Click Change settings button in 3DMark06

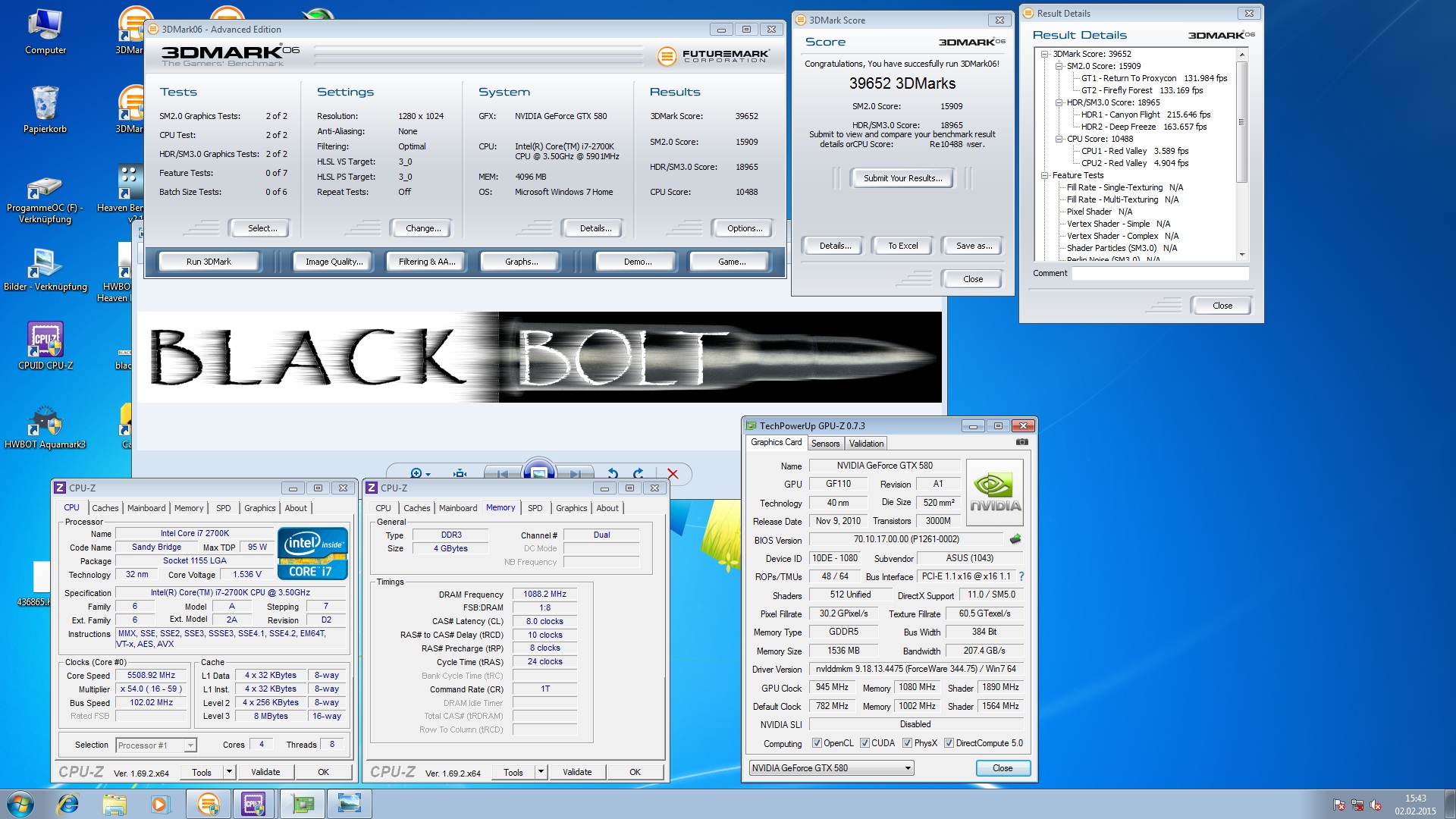click(423, 228)
